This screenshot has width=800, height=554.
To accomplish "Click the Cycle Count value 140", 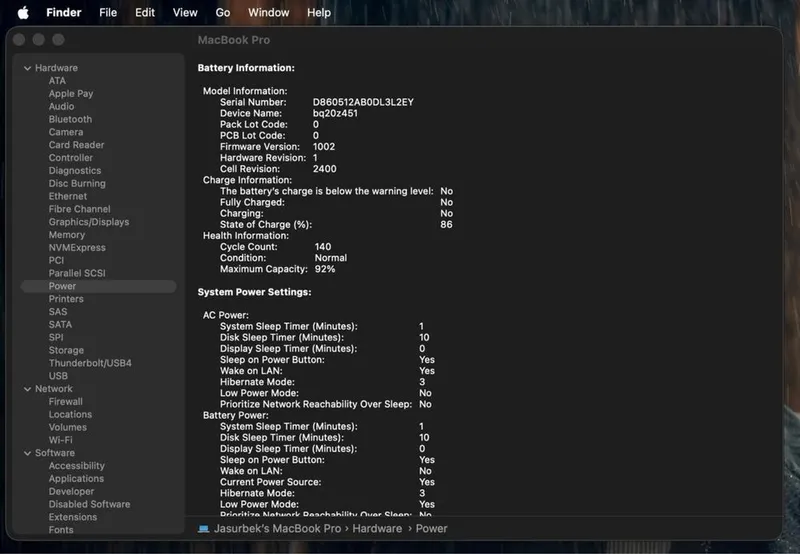I will pyautogui.click(x=323, y=247).
